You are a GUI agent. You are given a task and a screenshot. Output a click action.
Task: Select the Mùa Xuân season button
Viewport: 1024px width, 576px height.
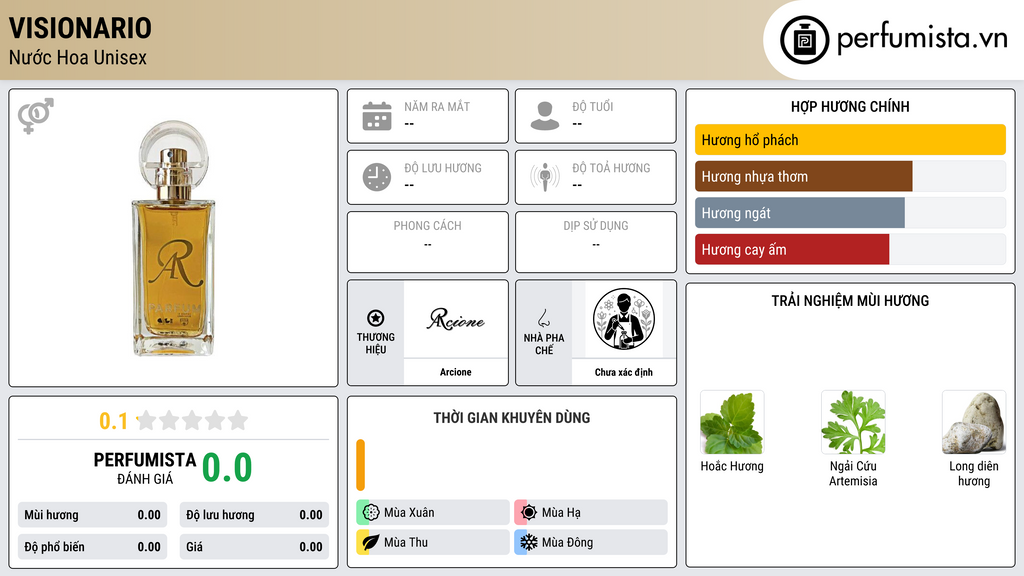(x=433, y=513)
